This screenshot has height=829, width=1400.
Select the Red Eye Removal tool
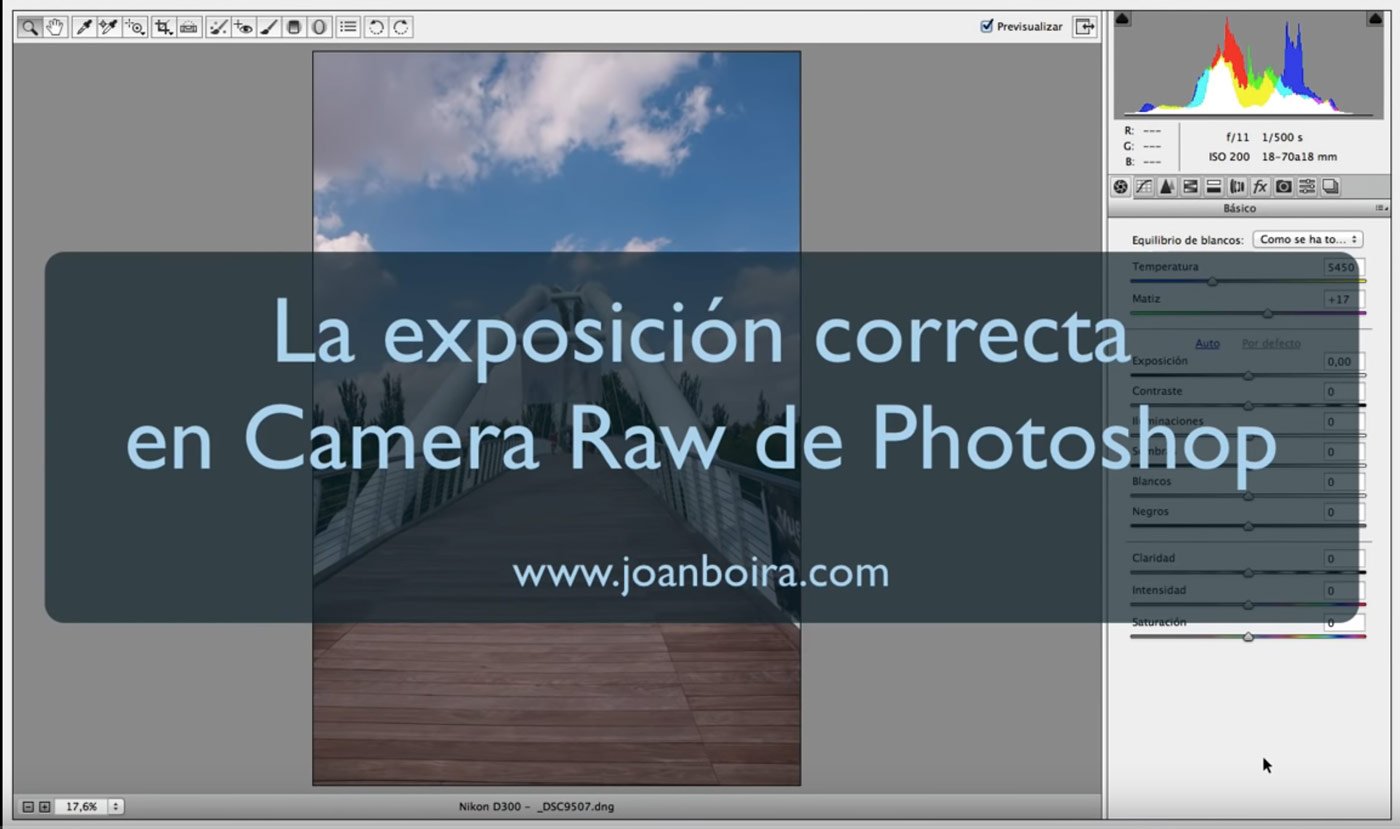pos(243,27)
